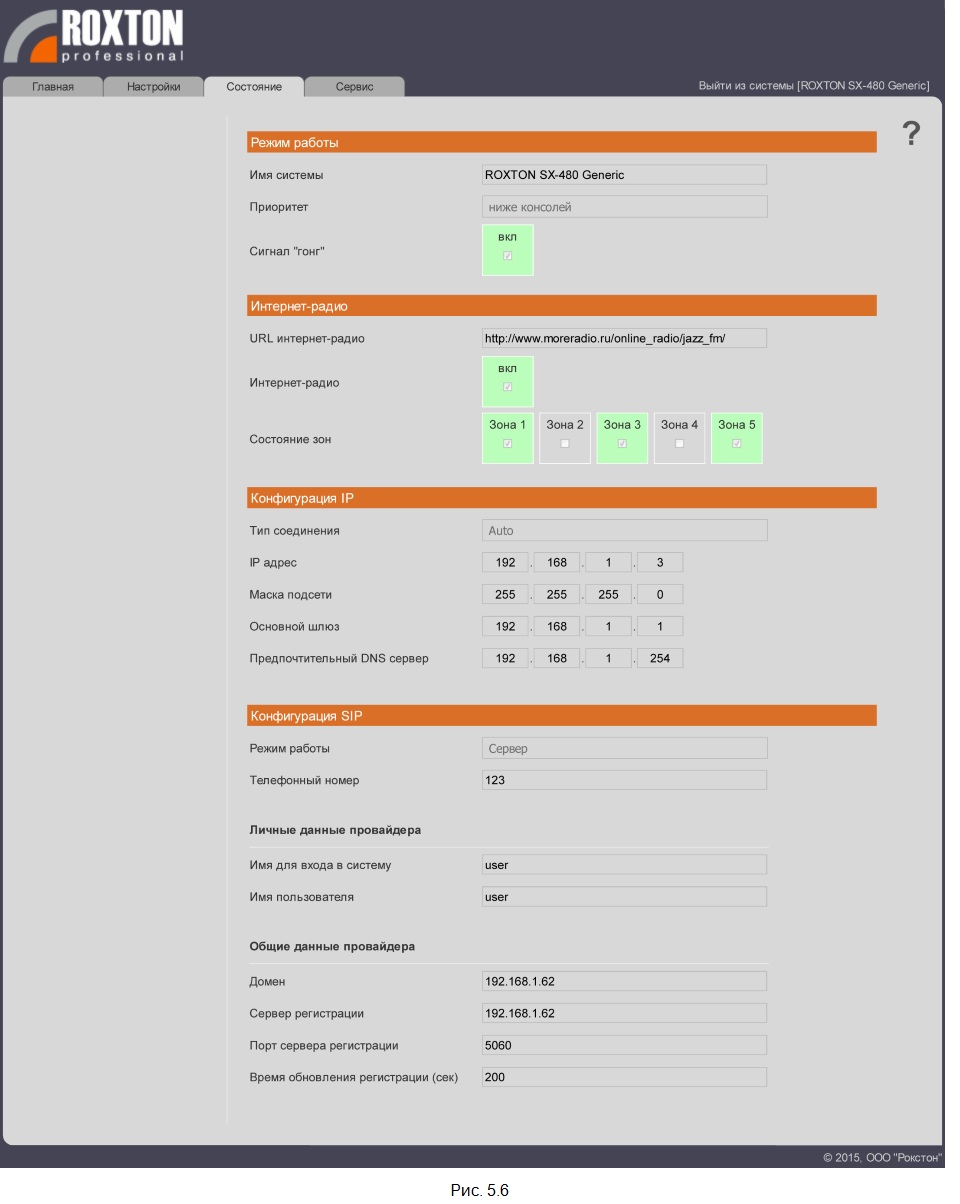Viewport: 960px width, 1204px height.
Task: Click the second octet of DNS сервер
Action: tap(557, 658)
